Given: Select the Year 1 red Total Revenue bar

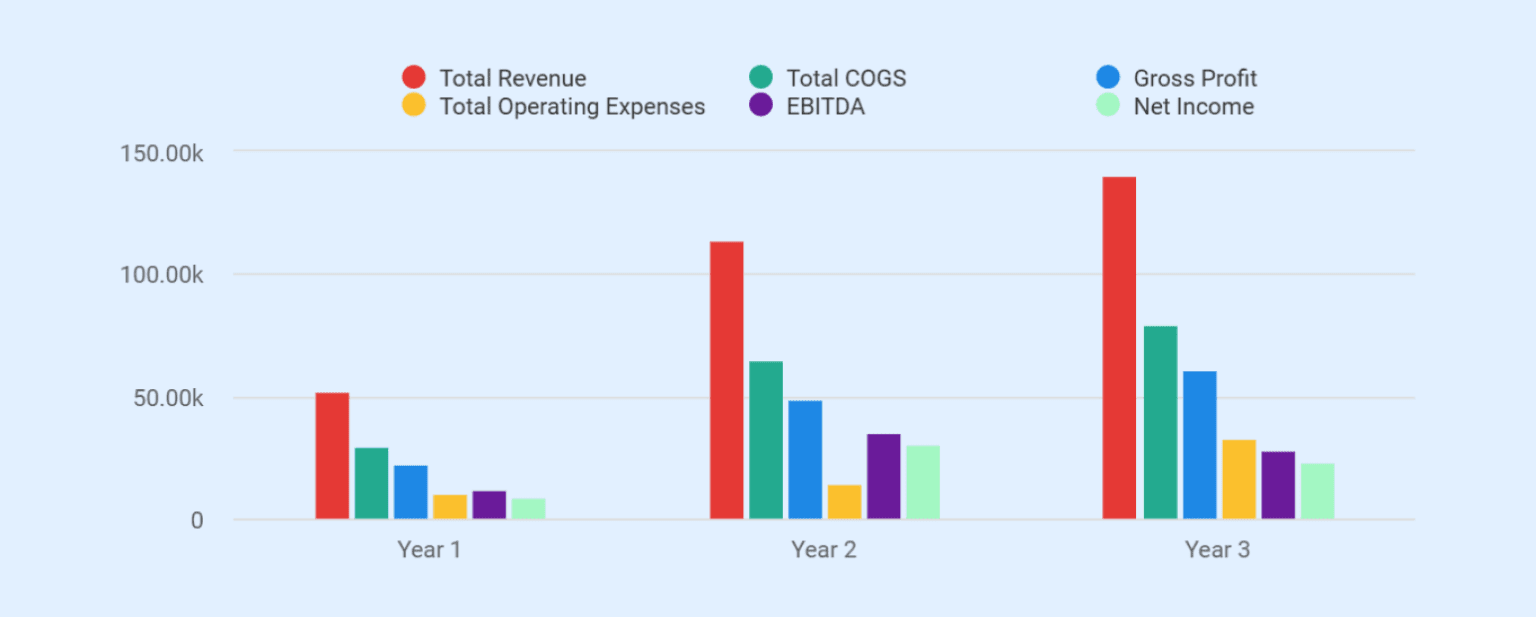Looking at the screenshot, I should click(x=332, y=456).
